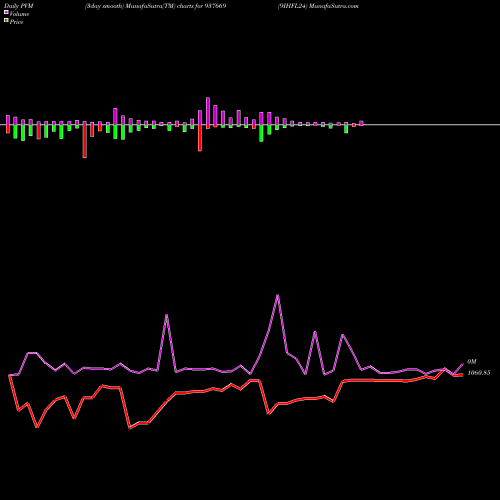Click the '0M' volume end label
The width and height of the screenshot is (500, 500).
pos(472,362)
